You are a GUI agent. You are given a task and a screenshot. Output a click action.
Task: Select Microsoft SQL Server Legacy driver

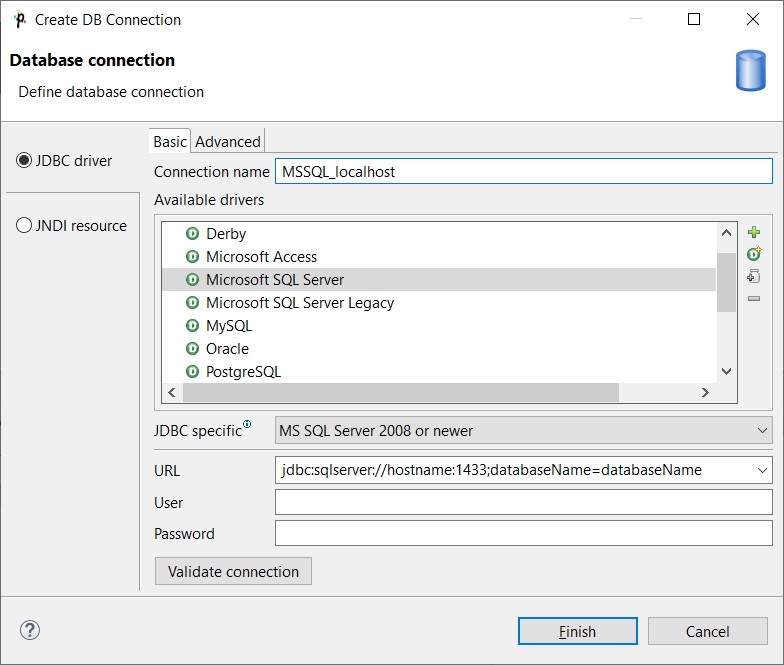[439, 302]
